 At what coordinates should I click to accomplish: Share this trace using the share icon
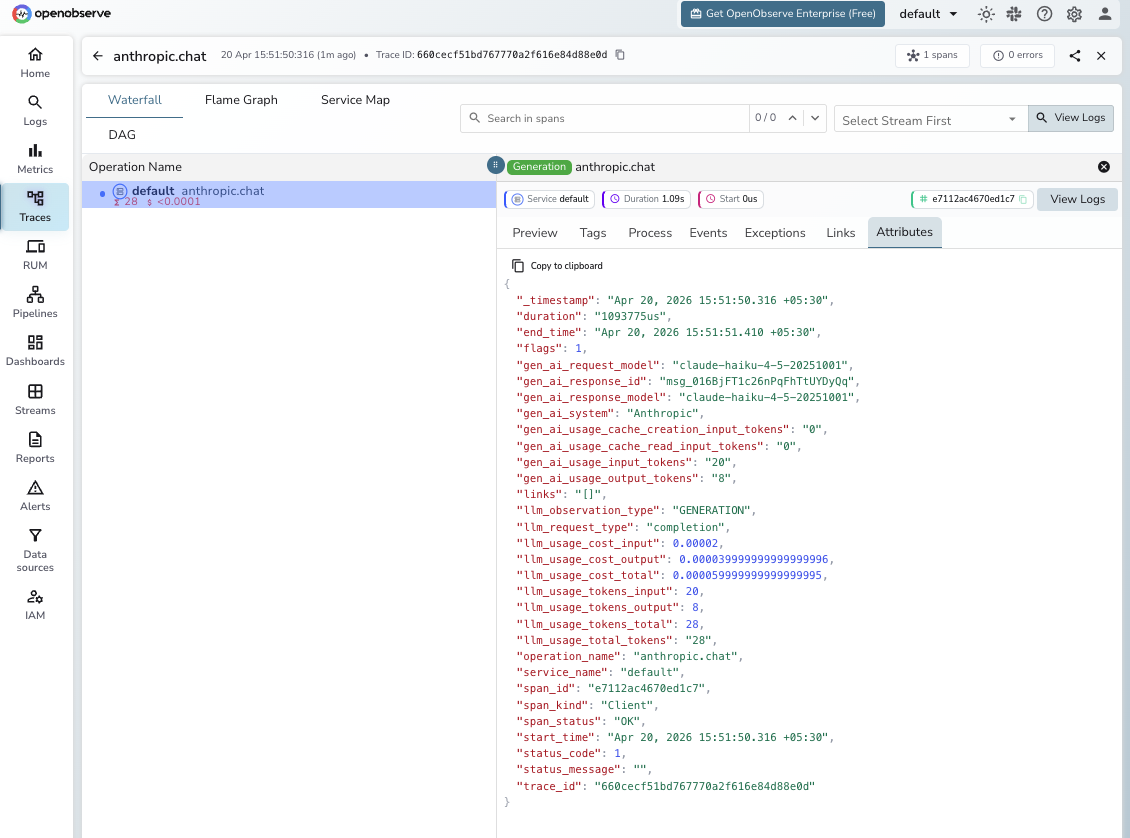coord(1075,56)
